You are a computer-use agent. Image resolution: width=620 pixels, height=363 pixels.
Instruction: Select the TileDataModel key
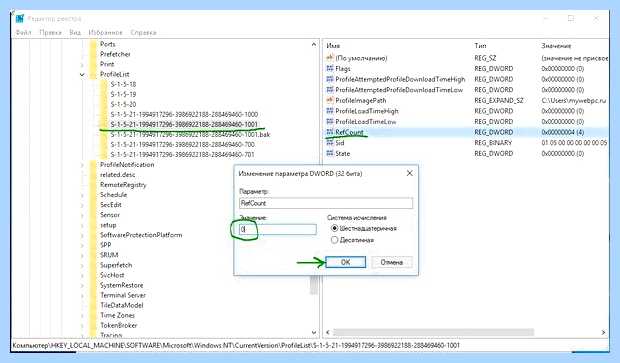tap(122, 305)
